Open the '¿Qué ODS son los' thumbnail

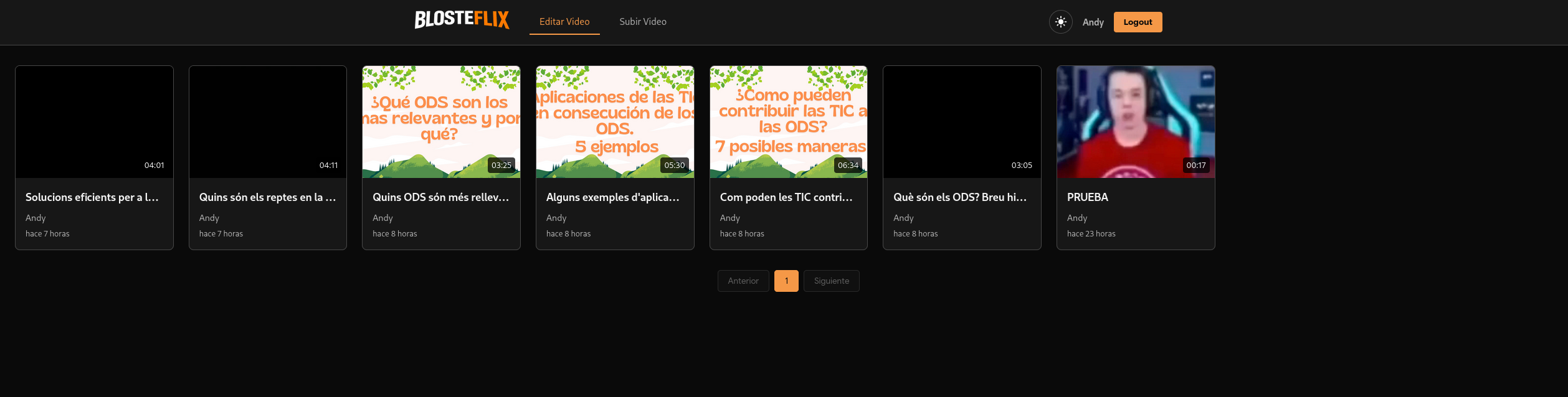[x=440, y=121]
